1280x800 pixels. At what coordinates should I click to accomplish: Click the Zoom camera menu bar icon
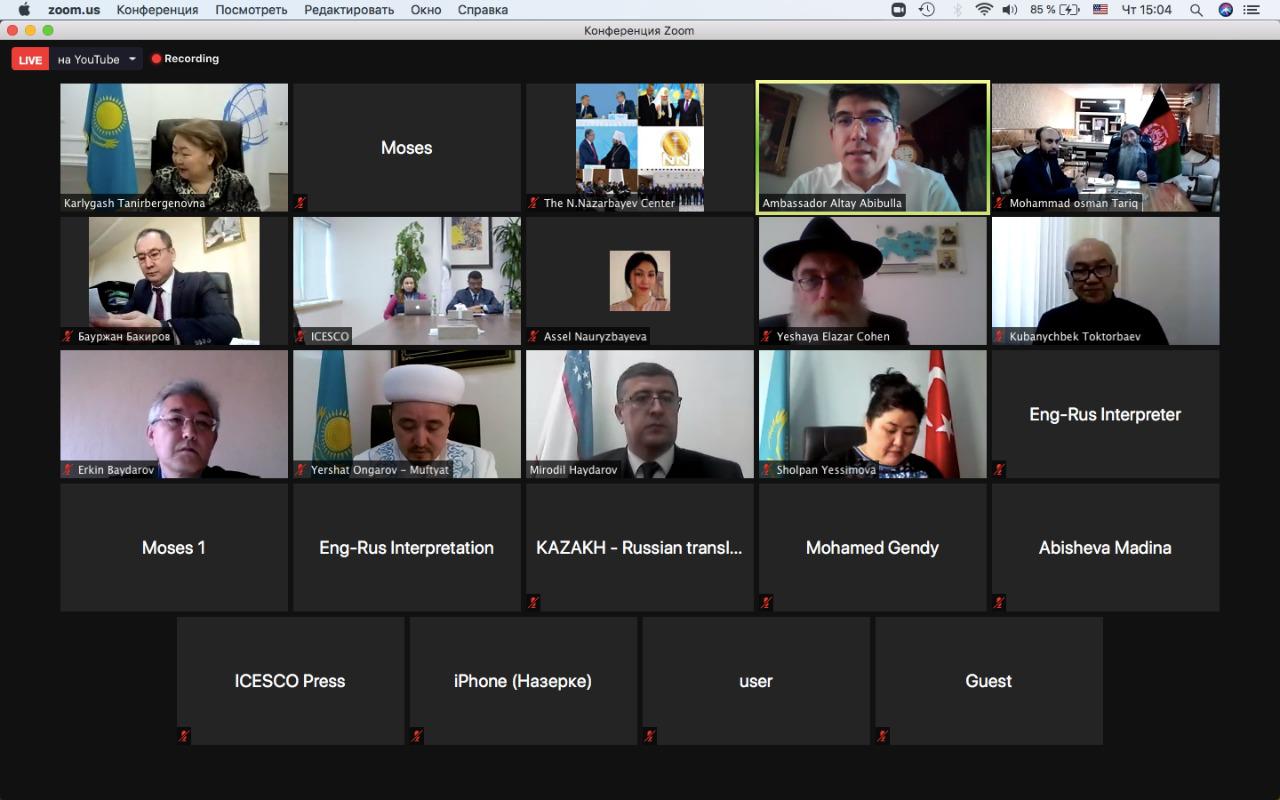tap(898, 10)
